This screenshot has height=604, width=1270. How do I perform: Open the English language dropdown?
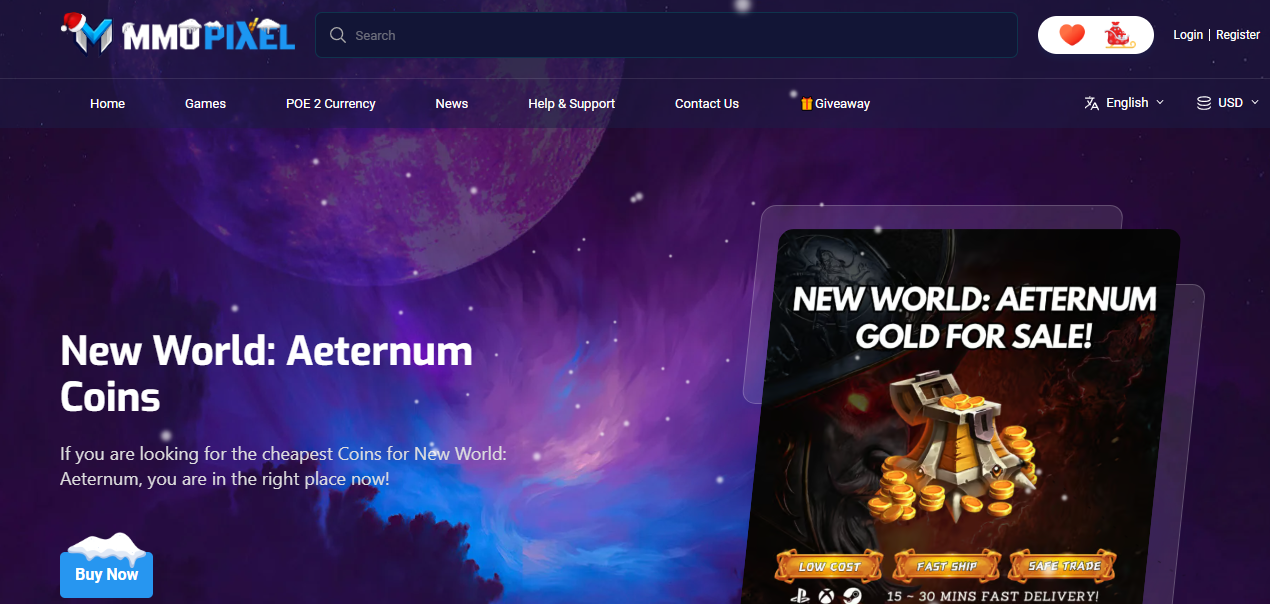[1125, 103]
